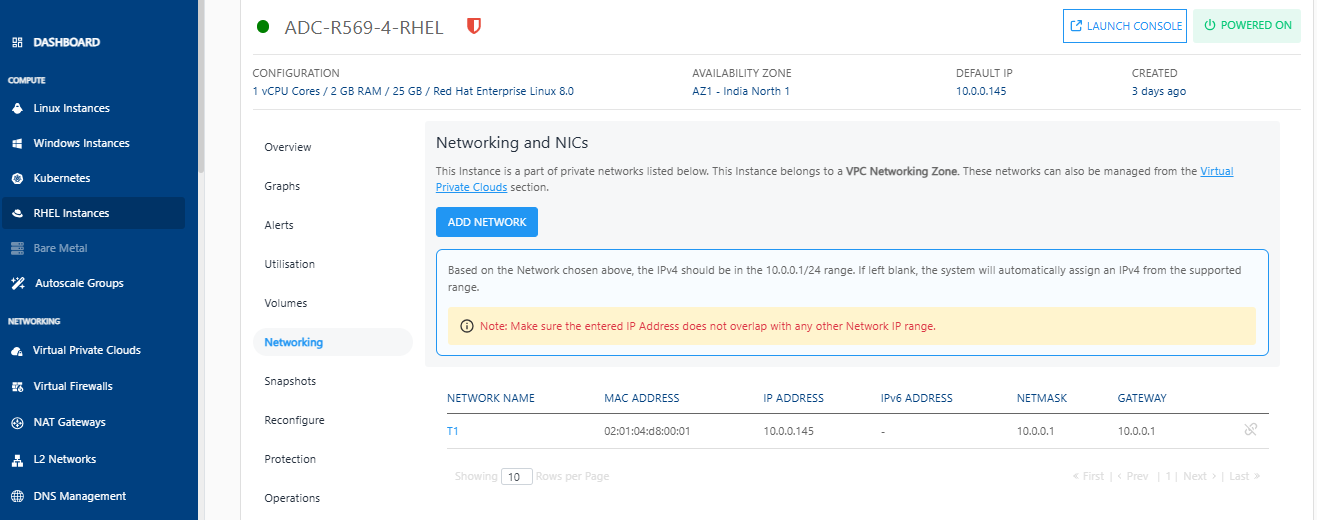Go to Last page in pagination

[x=1245, y=477]
